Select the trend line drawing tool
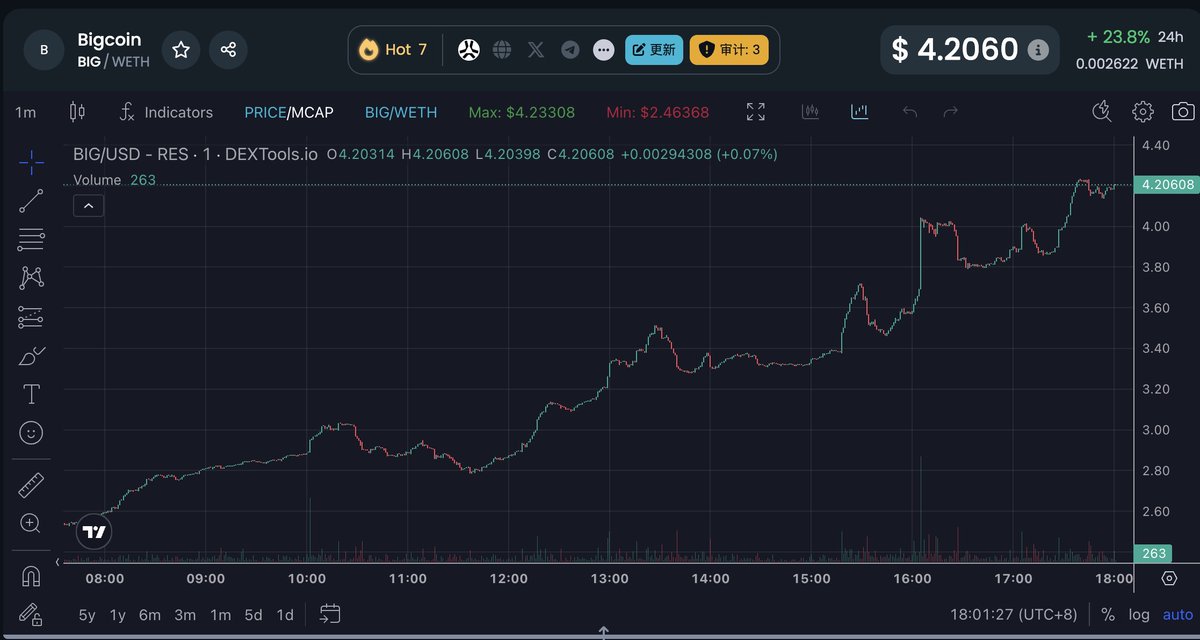Screen dimensions: 1200x640 31,201
